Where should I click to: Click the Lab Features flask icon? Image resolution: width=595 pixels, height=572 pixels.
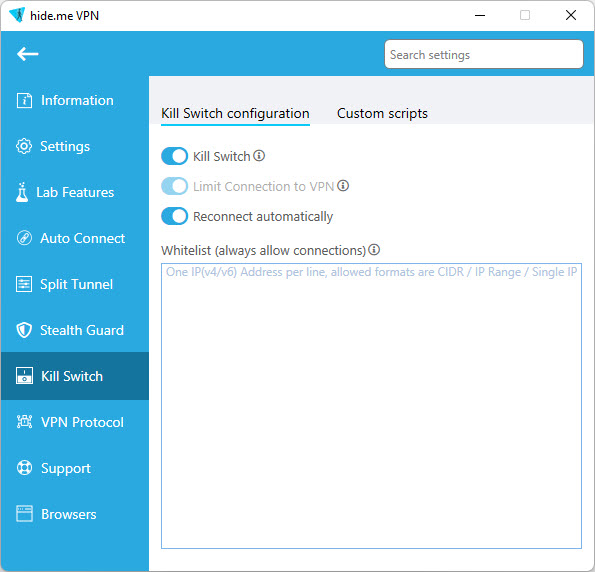coord(22,192)
